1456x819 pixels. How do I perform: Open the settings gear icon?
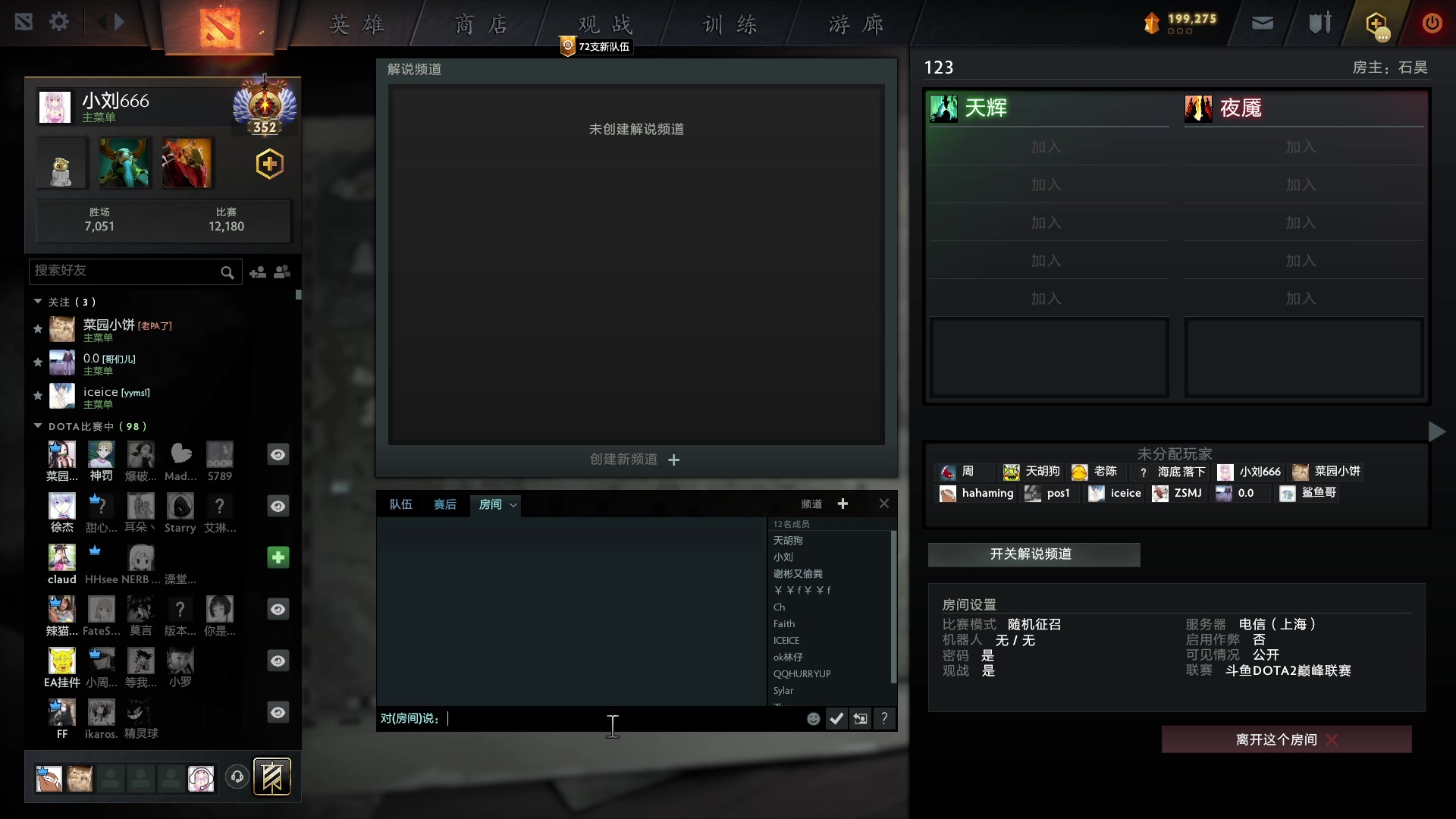[x=59, y=22]
